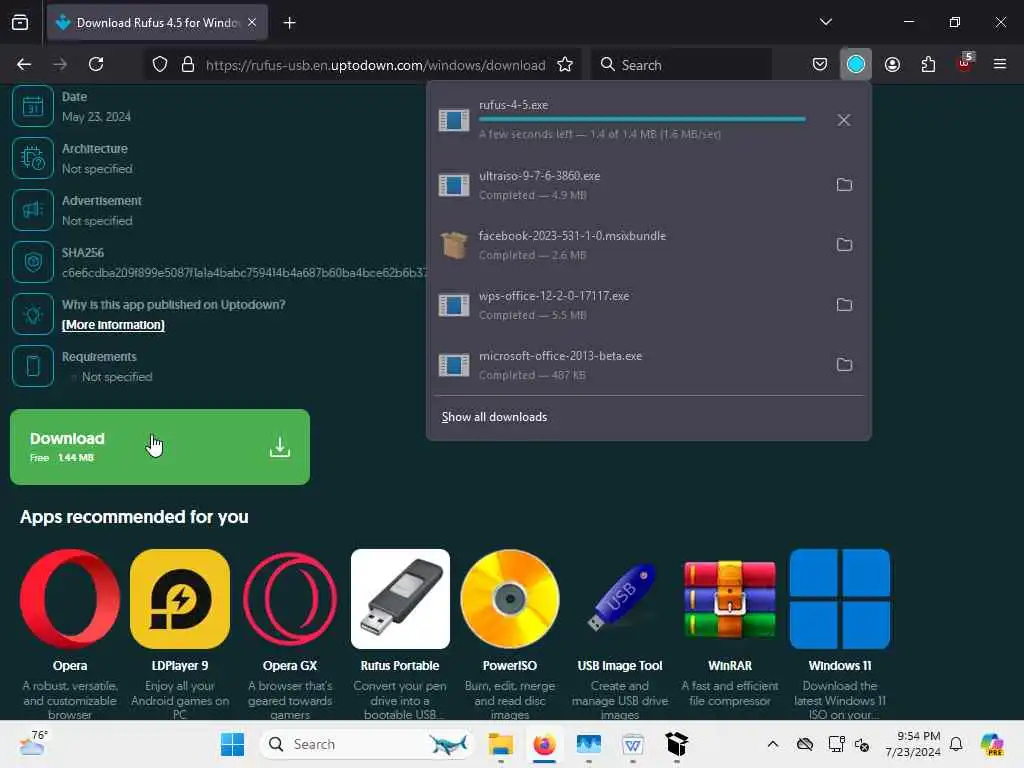The height and width of the screenshot is (768, 1024).
Task: Open the PowerISO app icon
Action: point(509,599)
